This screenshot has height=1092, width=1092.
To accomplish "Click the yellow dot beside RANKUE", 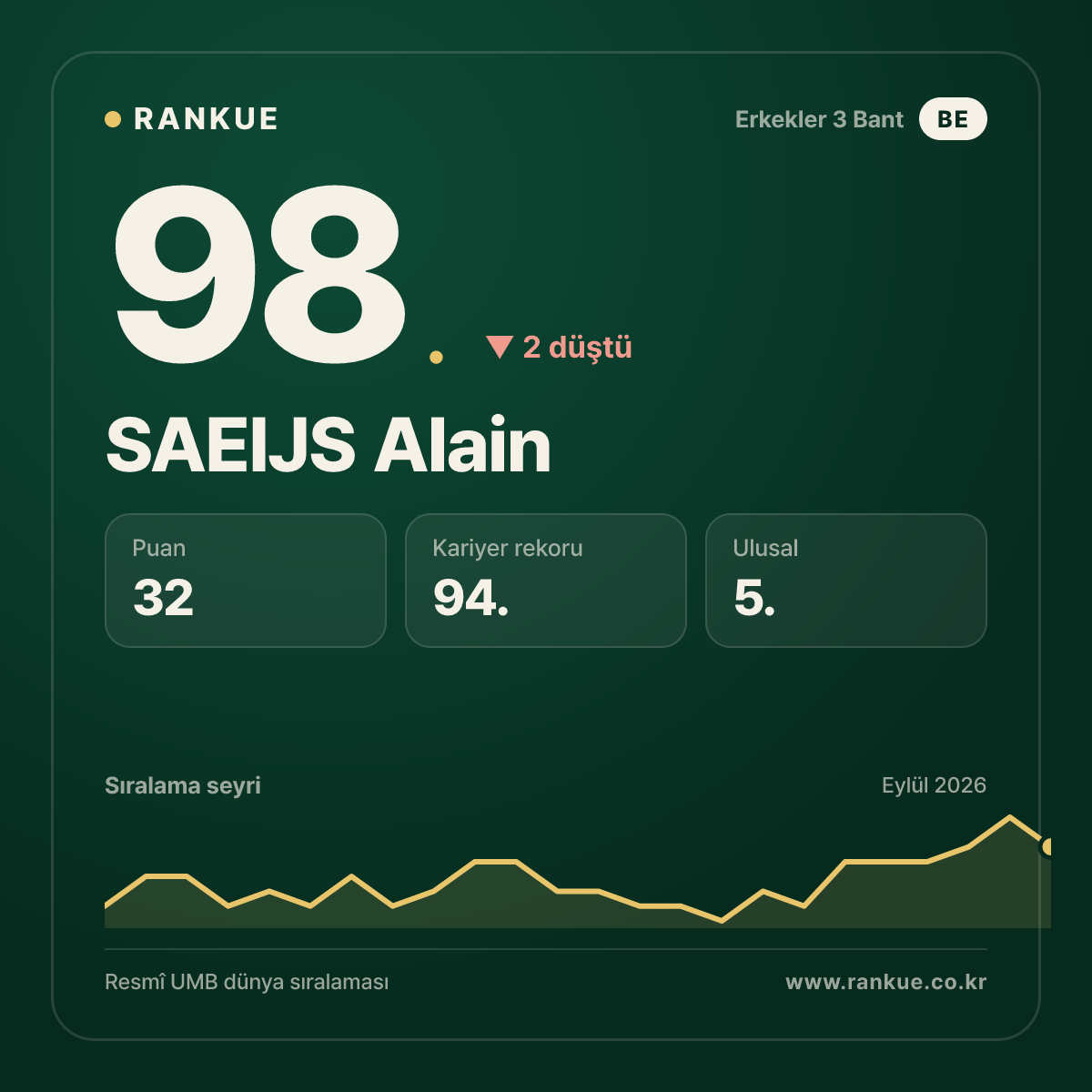I will (113, 119).
